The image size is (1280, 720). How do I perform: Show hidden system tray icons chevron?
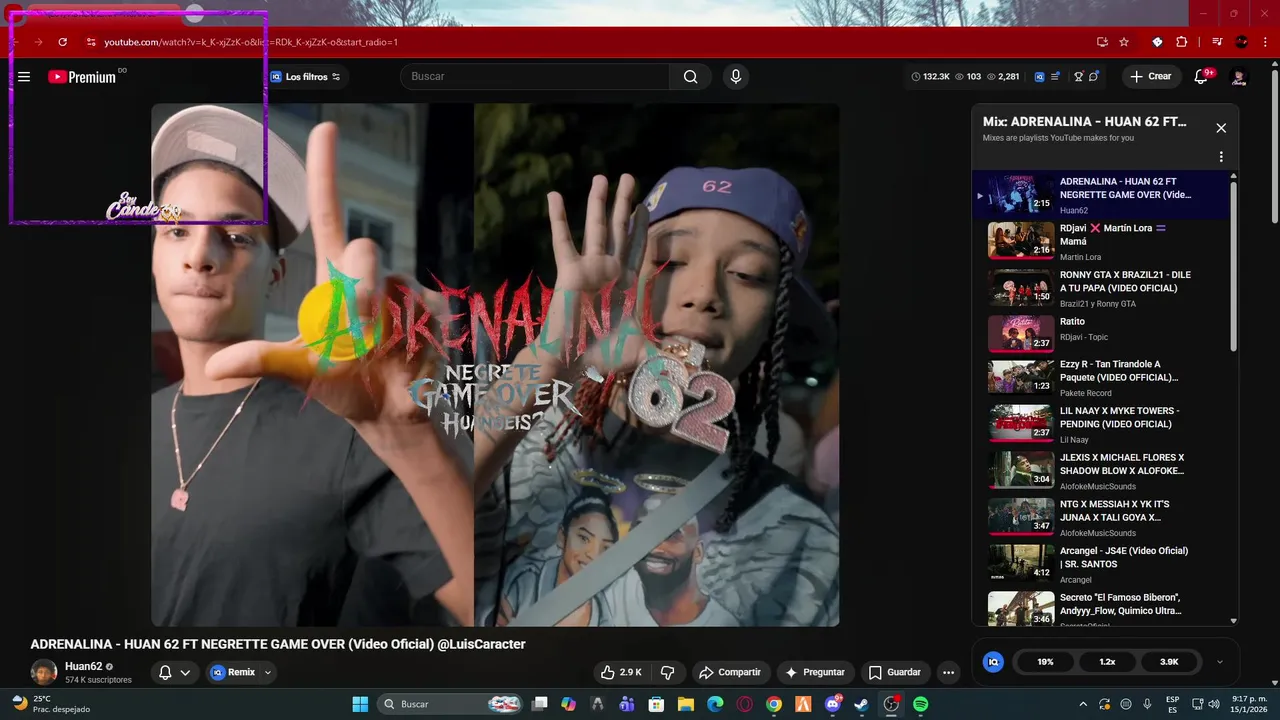[x=1083, y=704]
